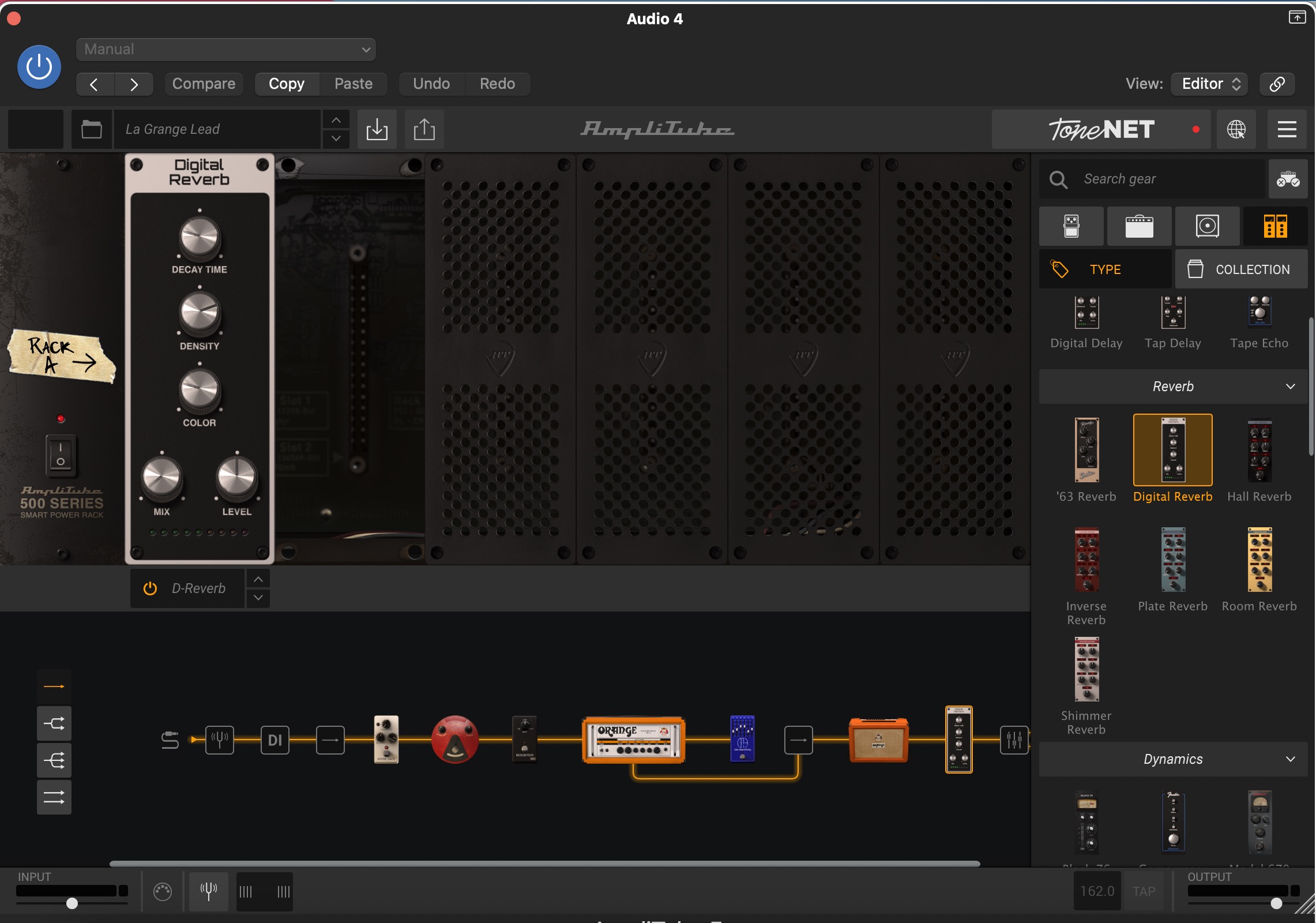Image resolution: width=1316 pixels, height=923 pixels.
Task: Step to next preset with down chevron
Action: pyautogui.click(x=336, y=138)
